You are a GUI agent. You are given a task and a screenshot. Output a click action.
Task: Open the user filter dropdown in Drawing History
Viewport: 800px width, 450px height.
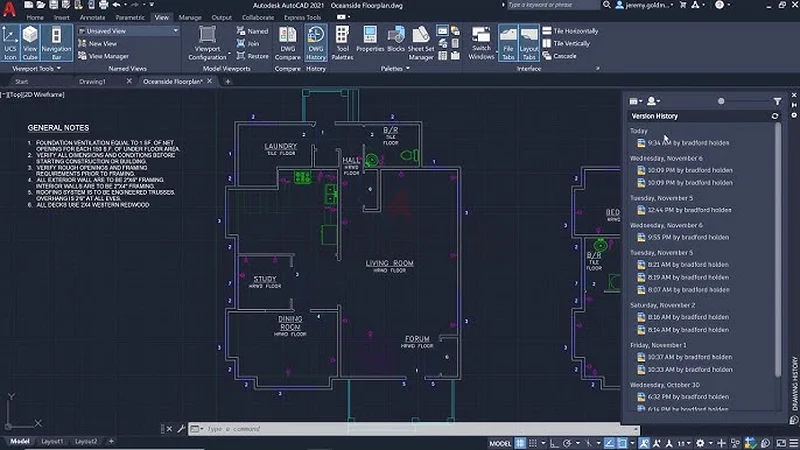click(x=653, y=101)
